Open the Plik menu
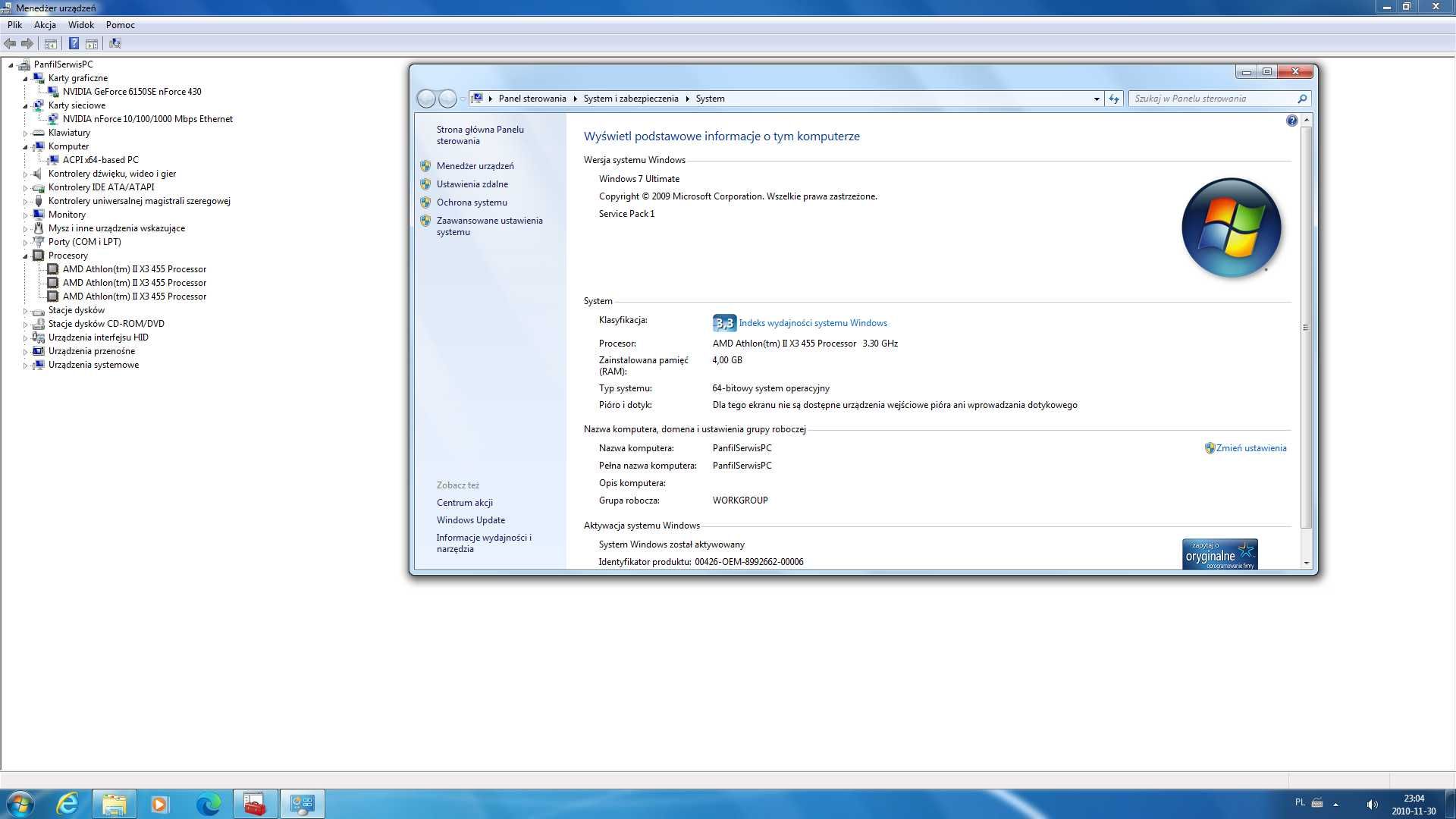 coord(14,25)
